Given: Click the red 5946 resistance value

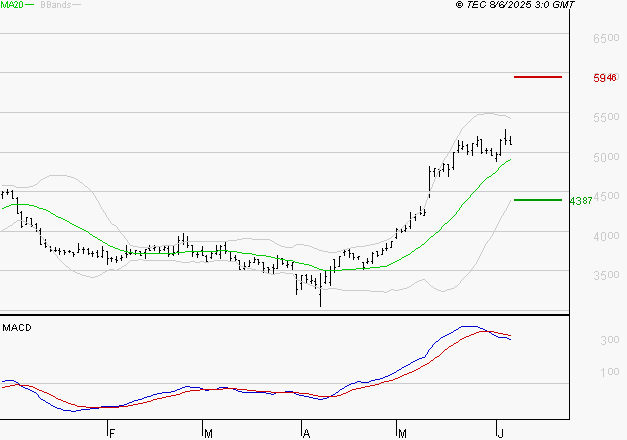Looking at the screenshot, I should coord(605,78).
